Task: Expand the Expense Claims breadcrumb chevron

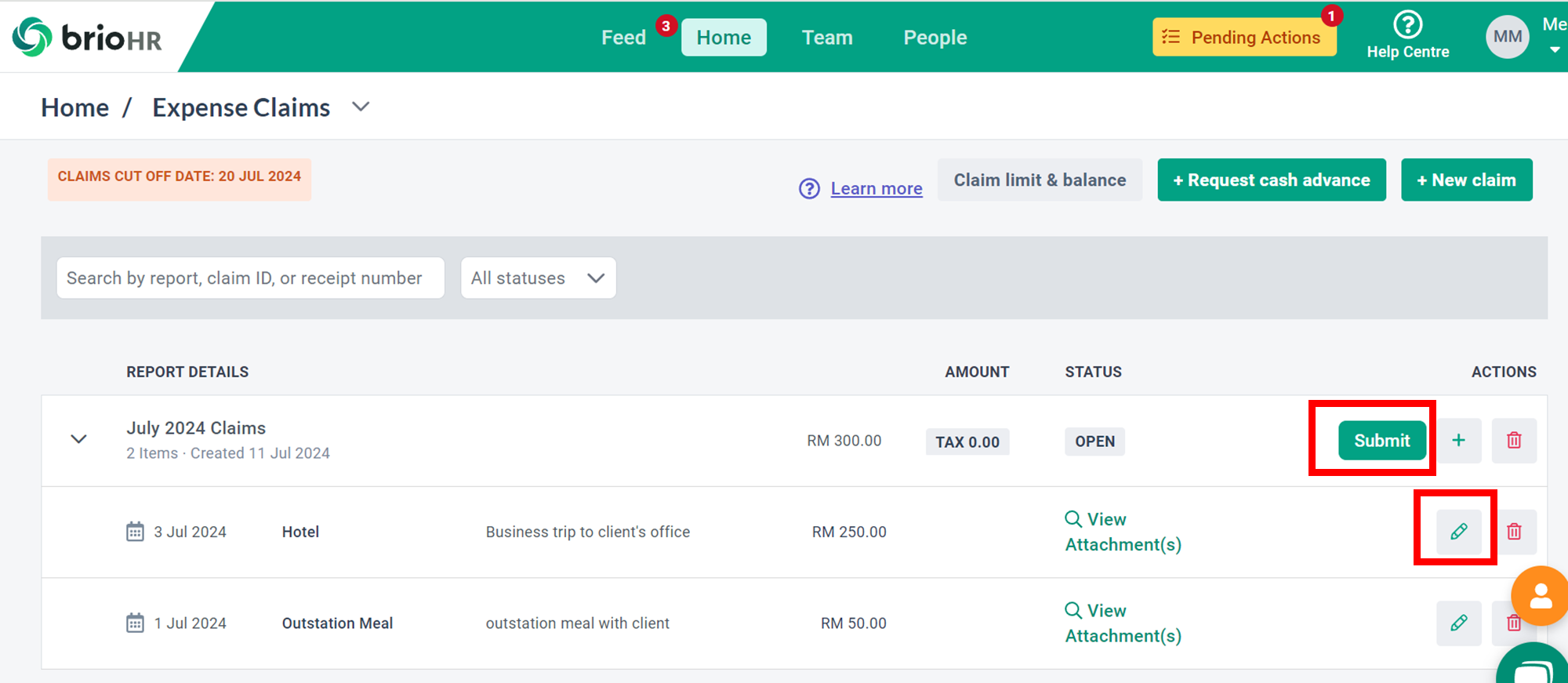Action: pyautogui.click(x=361, y=107)
